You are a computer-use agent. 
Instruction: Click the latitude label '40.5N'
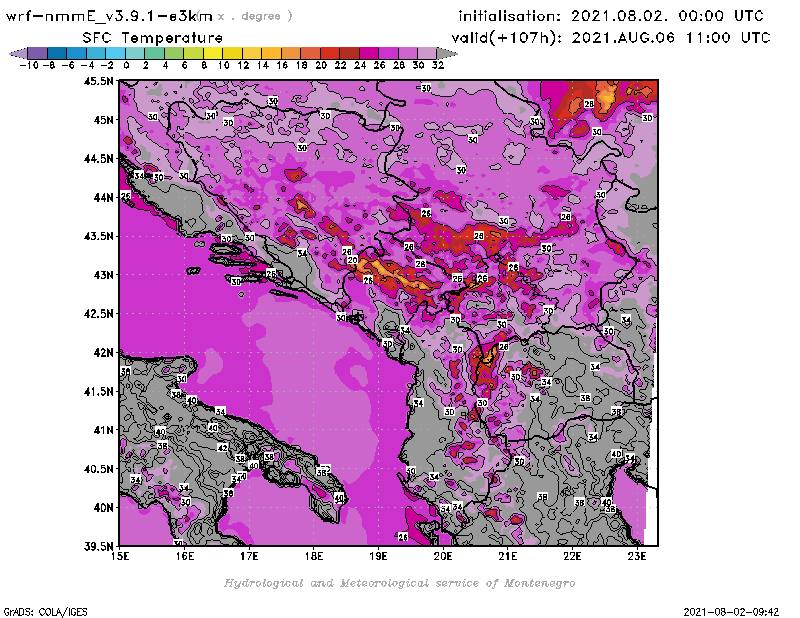click(98, 469)
